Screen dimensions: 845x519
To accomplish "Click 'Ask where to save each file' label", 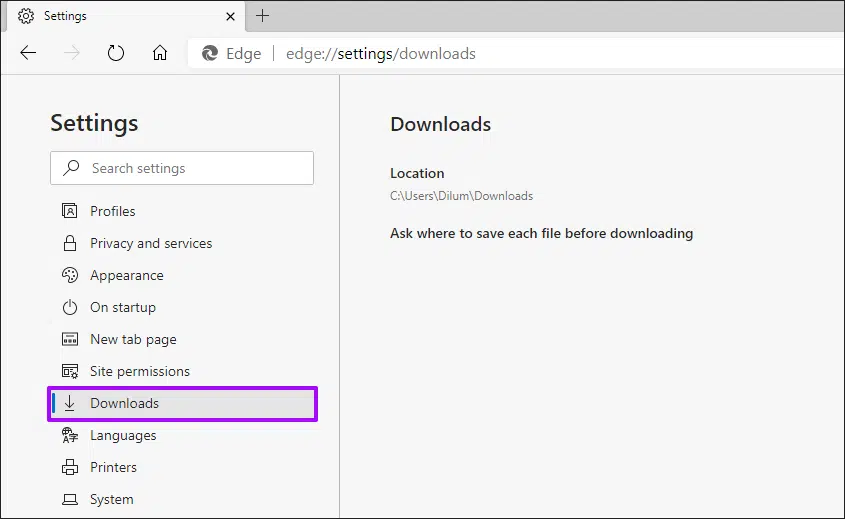I will [542, 233].
